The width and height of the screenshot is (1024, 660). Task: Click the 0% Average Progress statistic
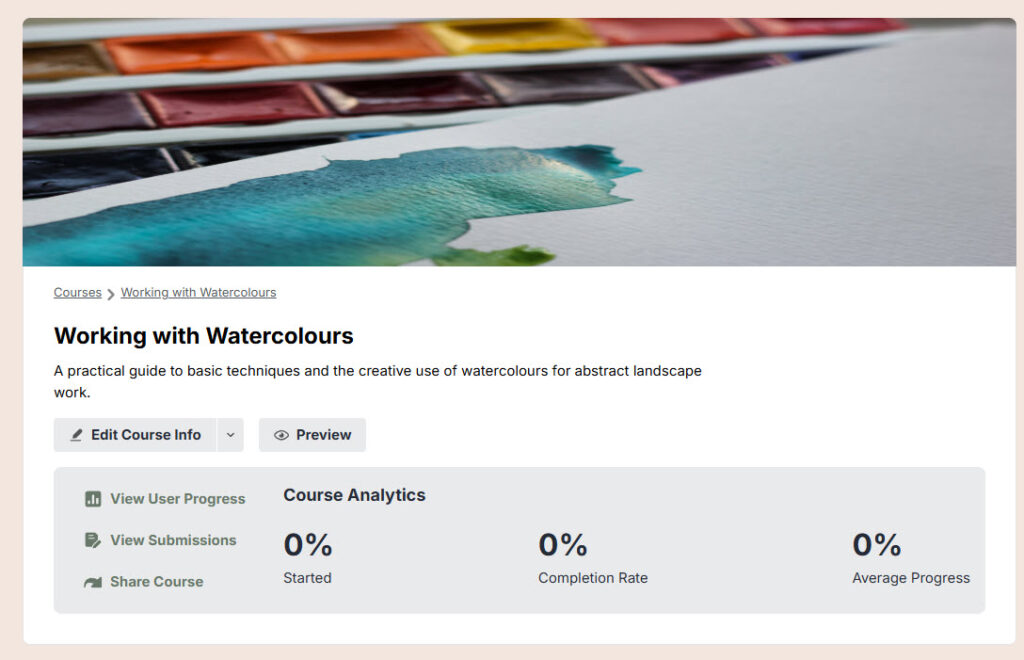point(877,545)
